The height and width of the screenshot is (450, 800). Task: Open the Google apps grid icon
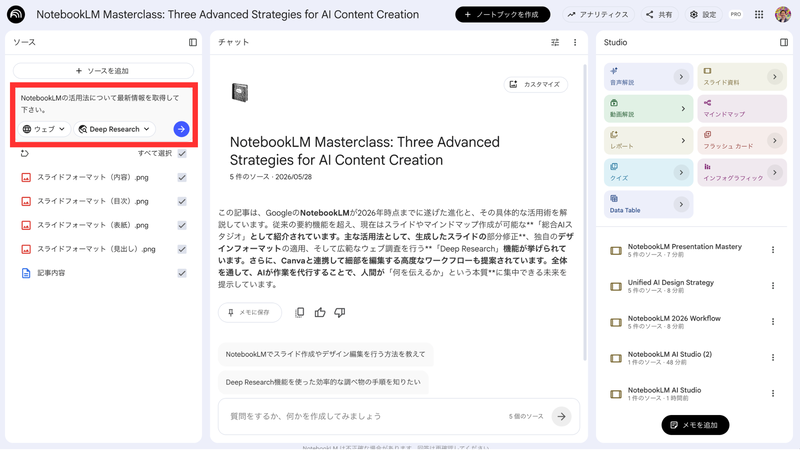tap(759, 14)
